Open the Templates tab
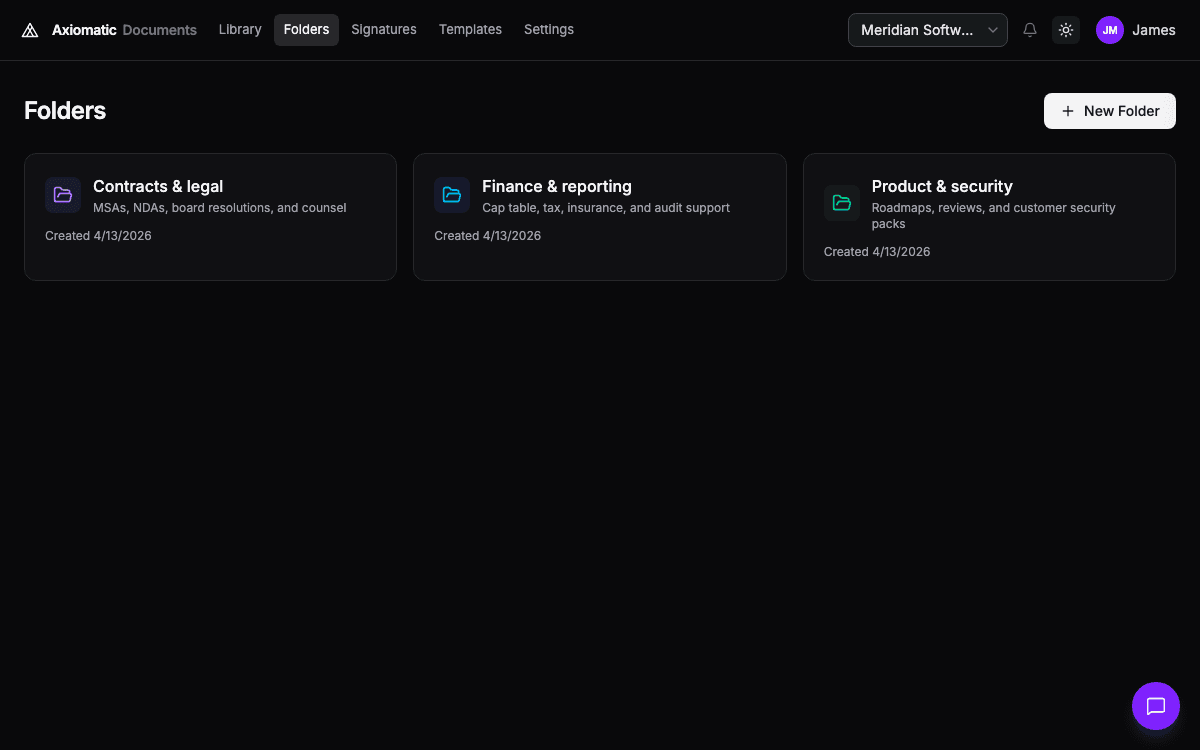Viewport: 1200px width, 750px height. tap(470, 30)
